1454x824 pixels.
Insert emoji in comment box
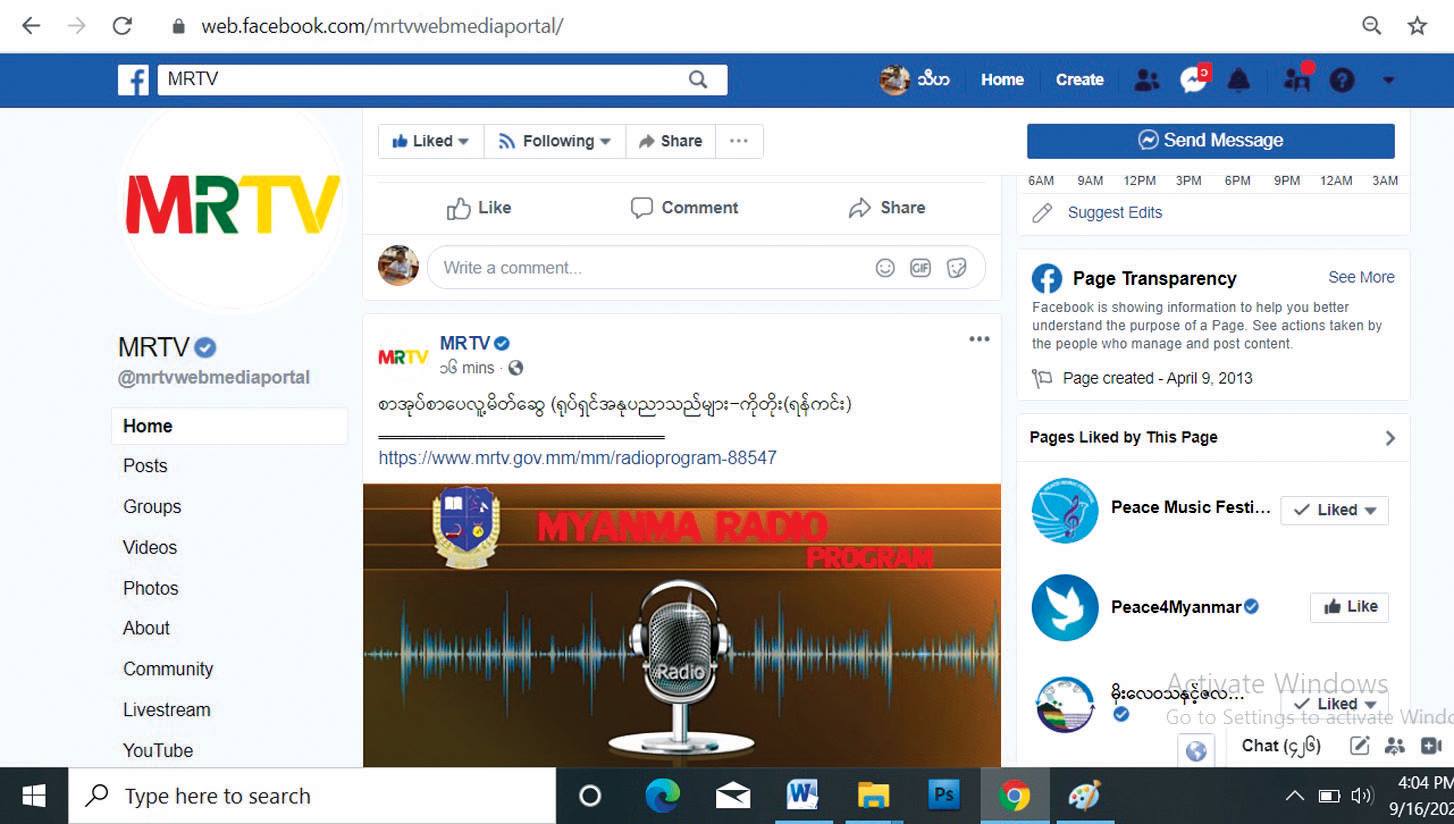tap(885, 268)
